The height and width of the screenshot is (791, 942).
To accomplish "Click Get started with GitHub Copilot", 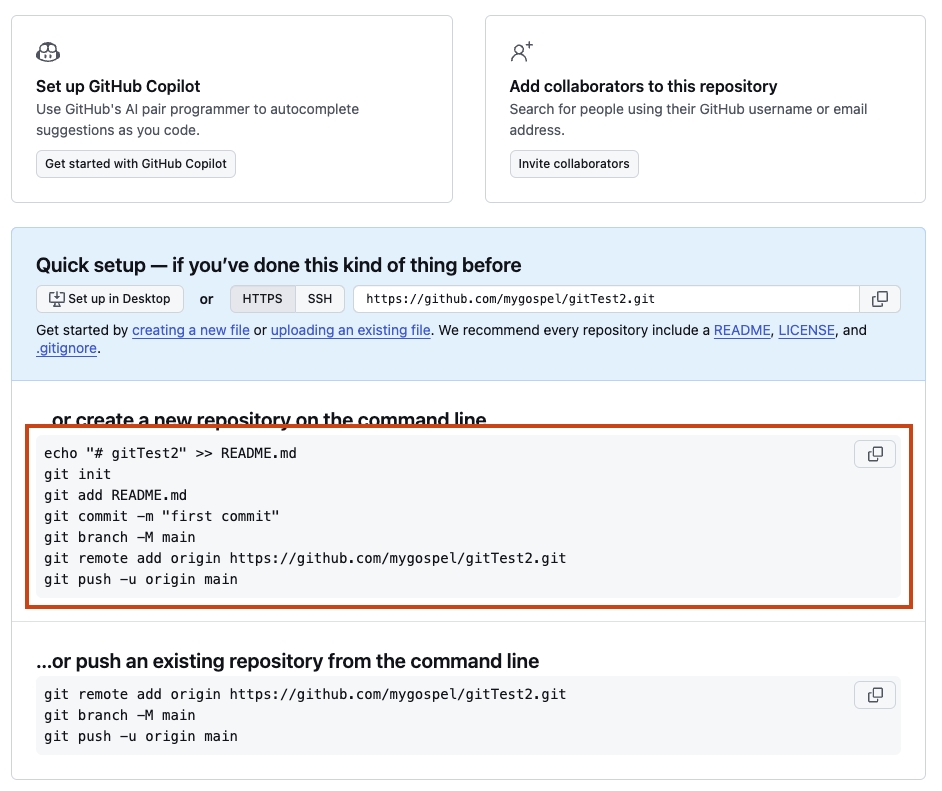I will click(x=136, y=164).
